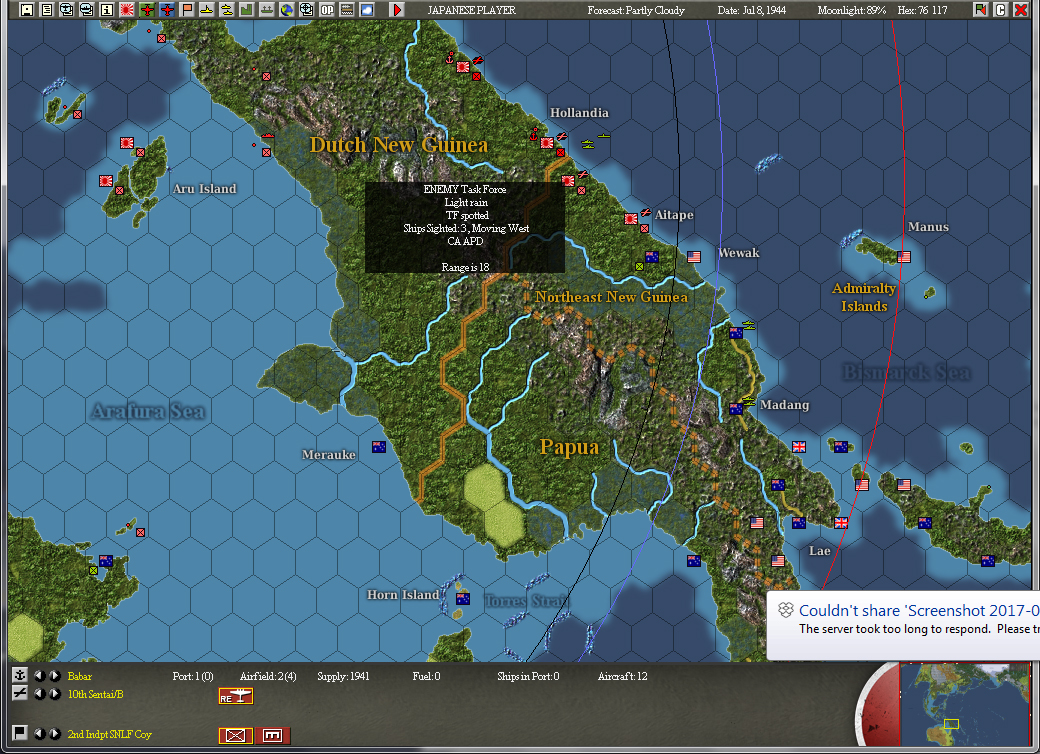
Task: Select the Australian flag at Madang
Action: [736, 409]
